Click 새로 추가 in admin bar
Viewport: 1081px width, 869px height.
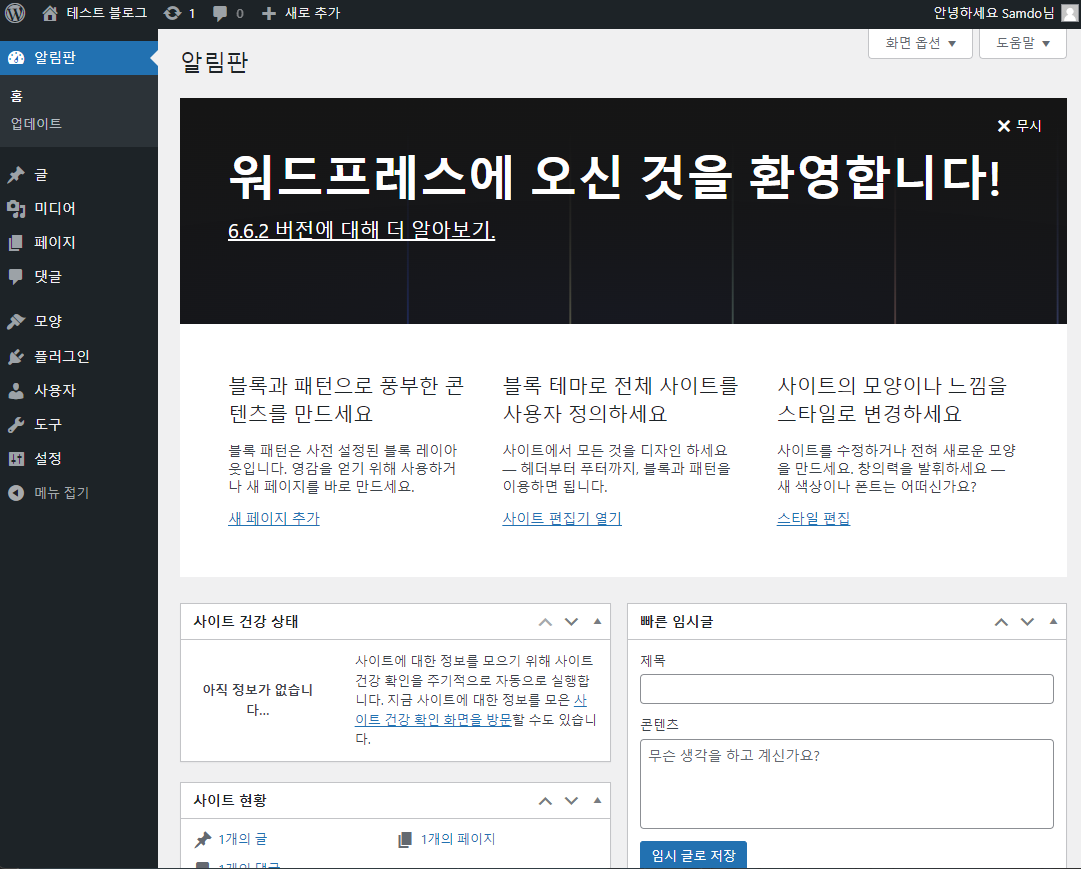click(x=312, y=13)
